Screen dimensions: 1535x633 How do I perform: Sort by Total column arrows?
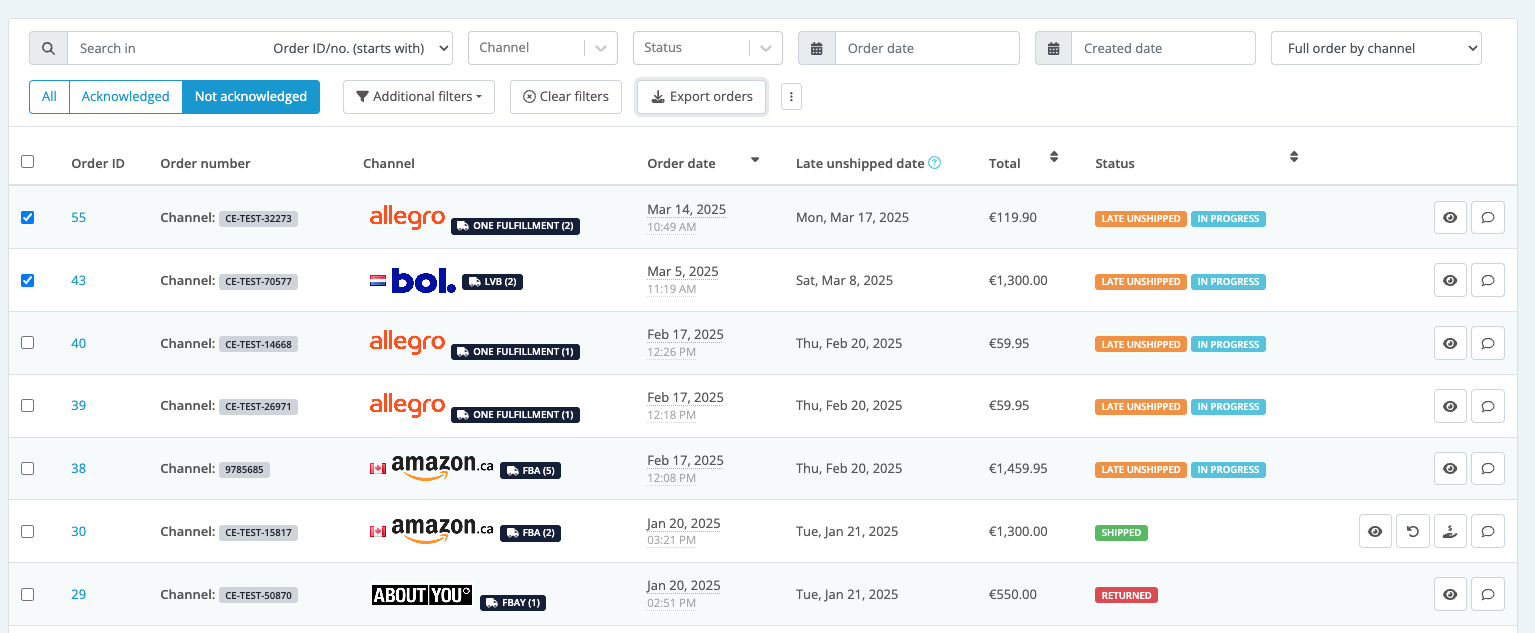coord(1053,157)
